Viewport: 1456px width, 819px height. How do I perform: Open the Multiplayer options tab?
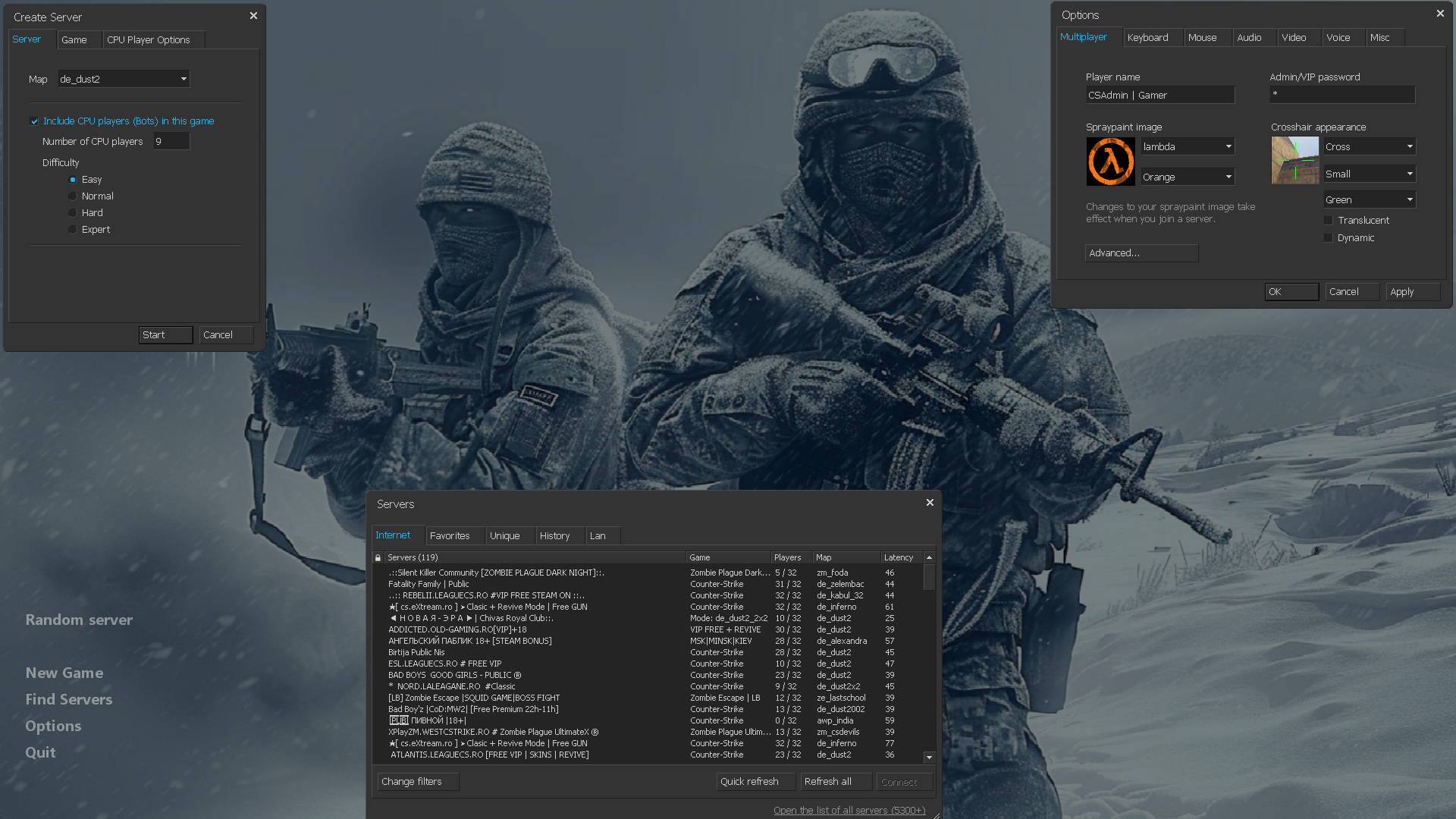click(x=1089, y=37)
